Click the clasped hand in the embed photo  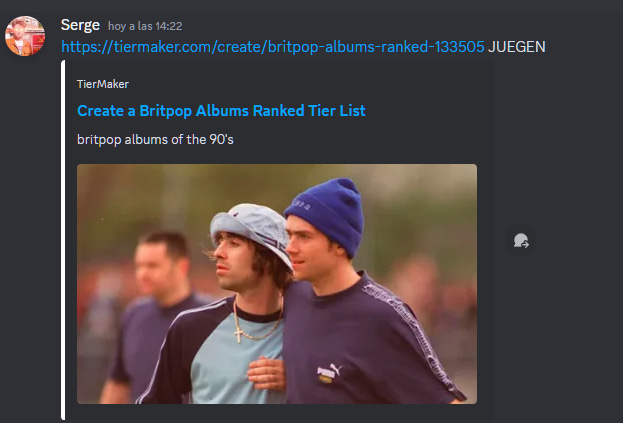pos(266,373)
